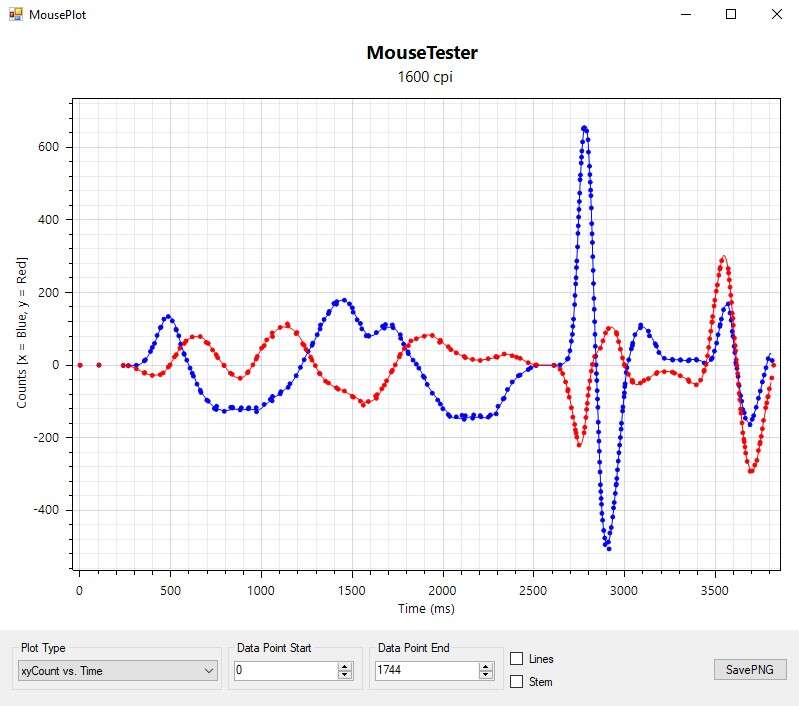Click the highest blue peak data point
The height and width of the screenshot is (706, 799).
point(584,128)
